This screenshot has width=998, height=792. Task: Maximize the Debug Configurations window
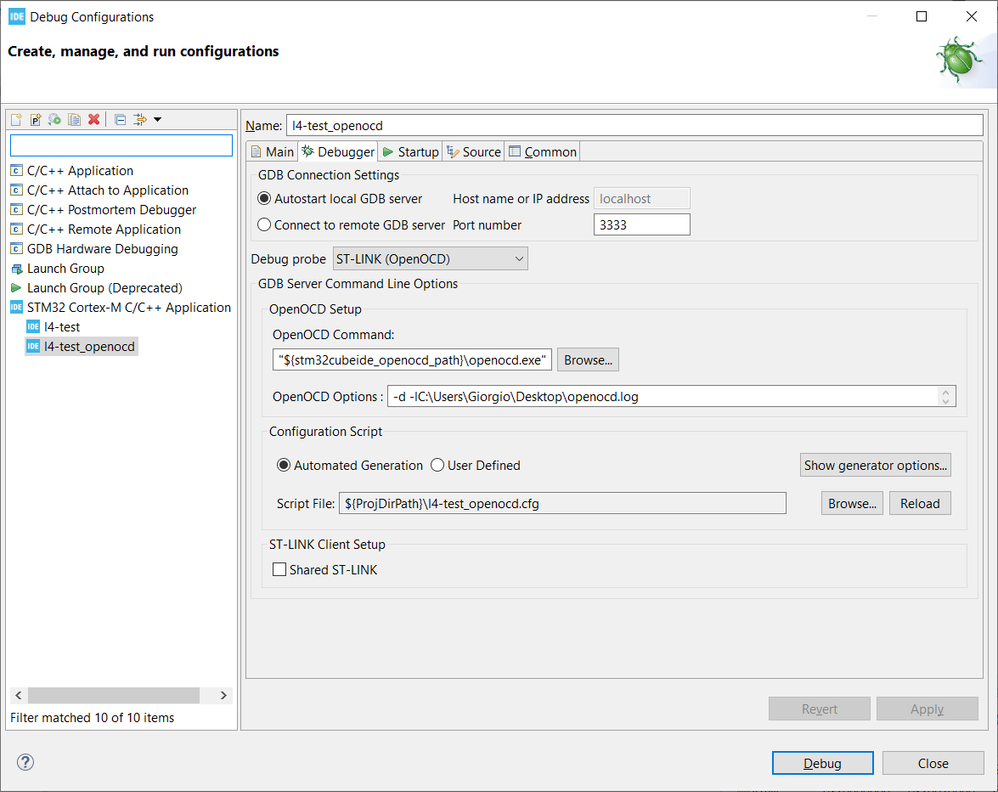[x=921, y=17]
